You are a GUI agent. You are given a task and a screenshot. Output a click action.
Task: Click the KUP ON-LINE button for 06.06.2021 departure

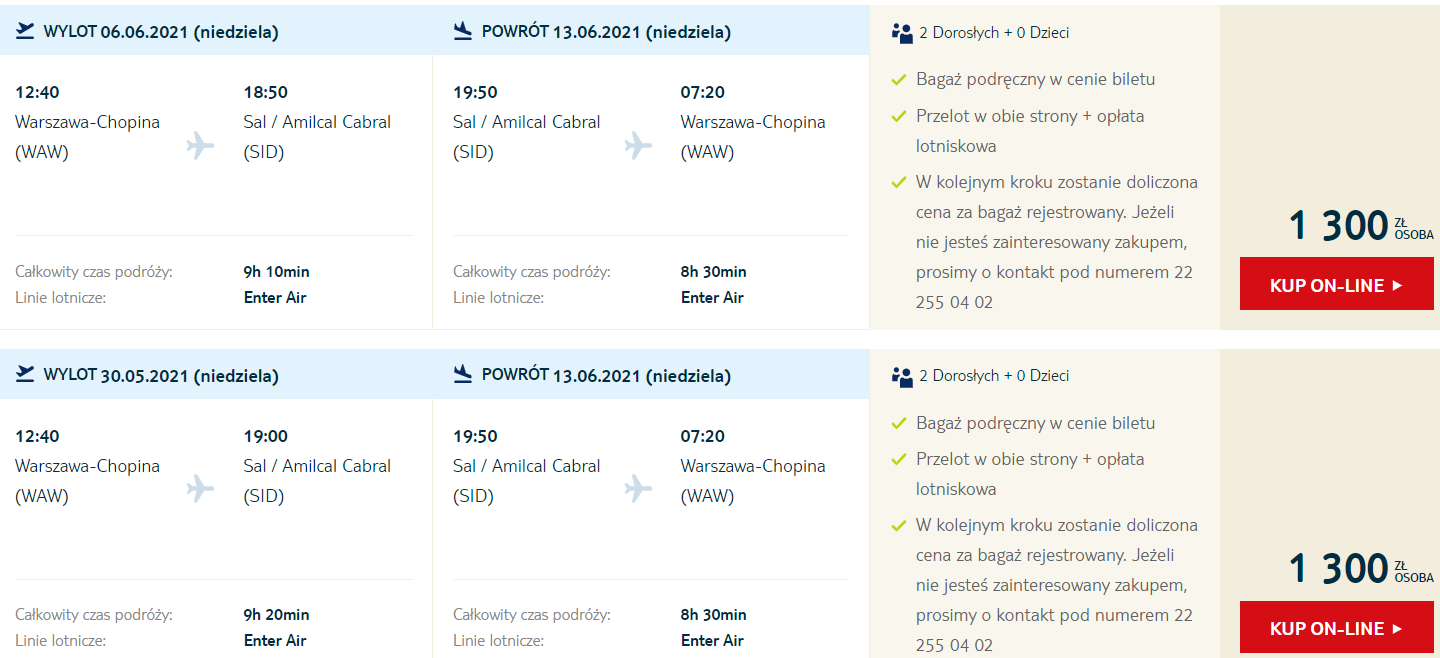[1337, 284]
